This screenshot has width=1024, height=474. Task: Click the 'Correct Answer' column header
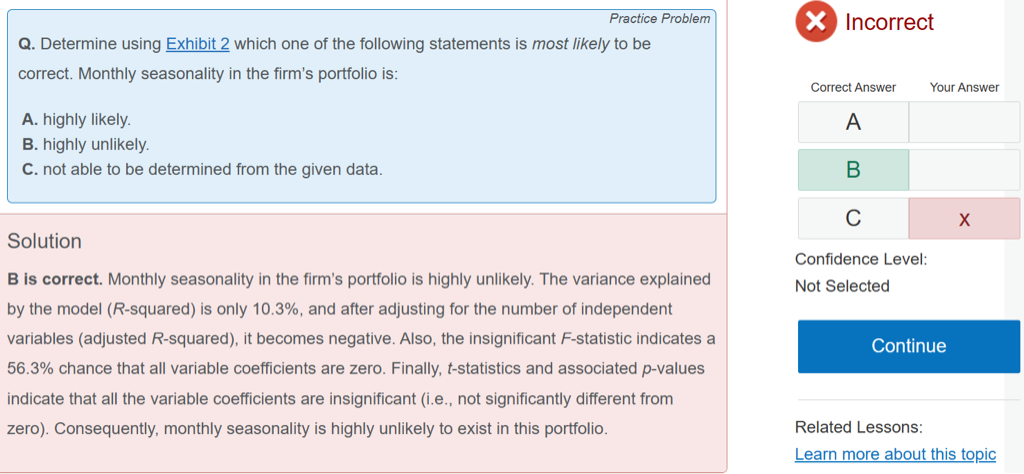pyautogui.click(x=853, y=87)
